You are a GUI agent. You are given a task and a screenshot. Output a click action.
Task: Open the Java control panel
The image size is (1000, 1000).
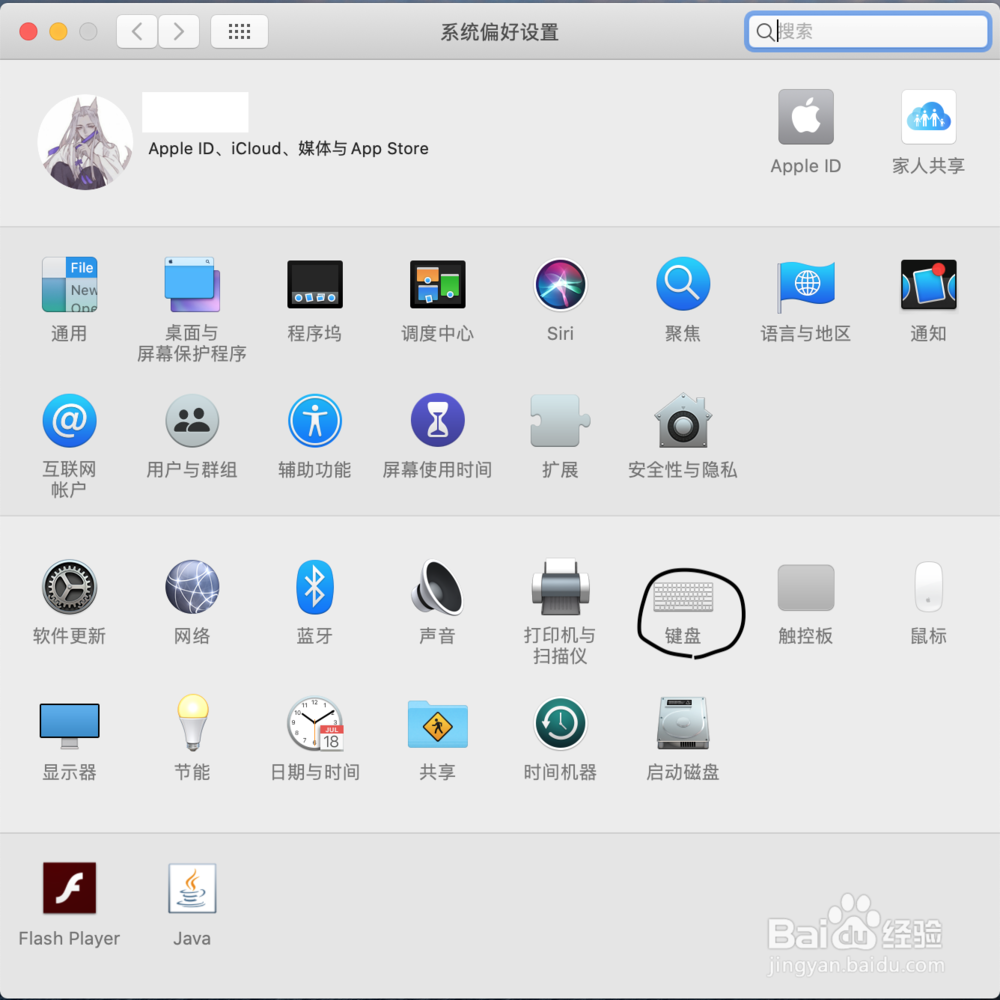(191, 887)
